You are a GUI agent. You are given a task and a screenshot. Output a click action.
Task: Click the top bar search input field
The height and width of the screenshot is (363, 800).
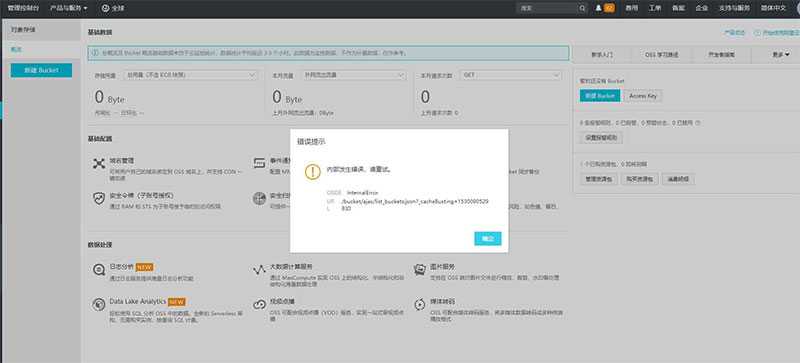(547, 8)
